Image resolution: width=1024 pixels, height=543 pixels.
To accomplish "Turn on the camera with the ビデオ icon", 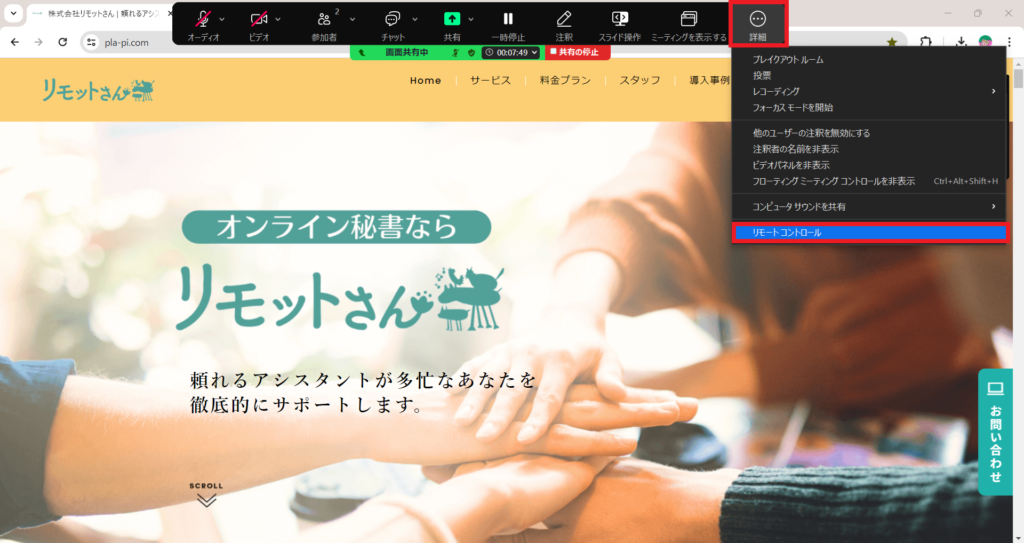I will [x=259, y=19].
